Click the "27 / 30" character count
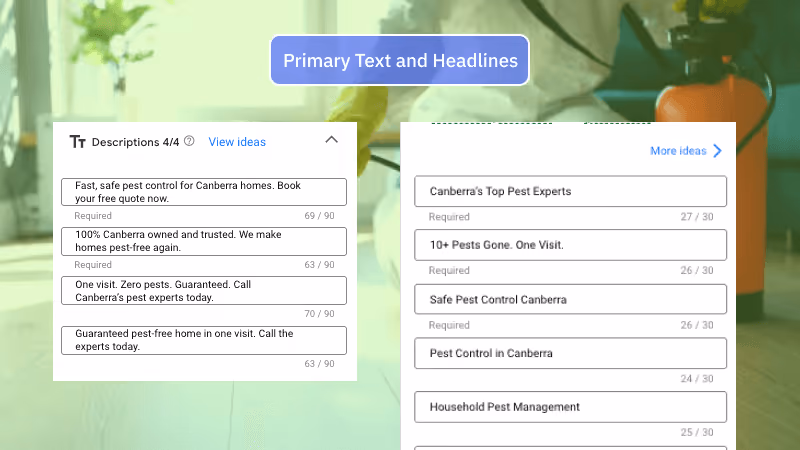Image resolution: width=800 pixels, height=450 pixels. tap(697, 217)
